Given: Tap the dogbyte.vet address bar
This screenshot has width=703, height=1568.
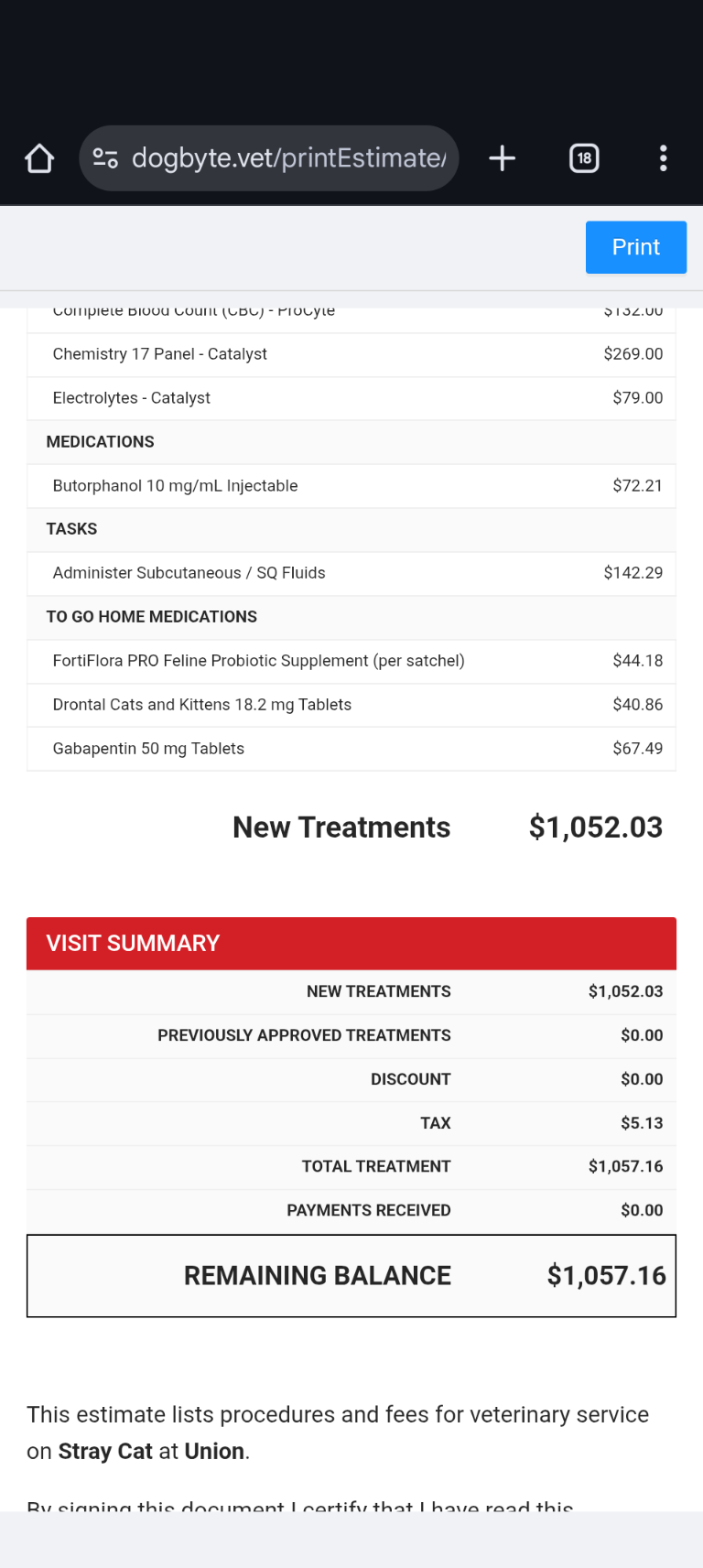Looking at the screenshot, I should click(x=288, y=158).
